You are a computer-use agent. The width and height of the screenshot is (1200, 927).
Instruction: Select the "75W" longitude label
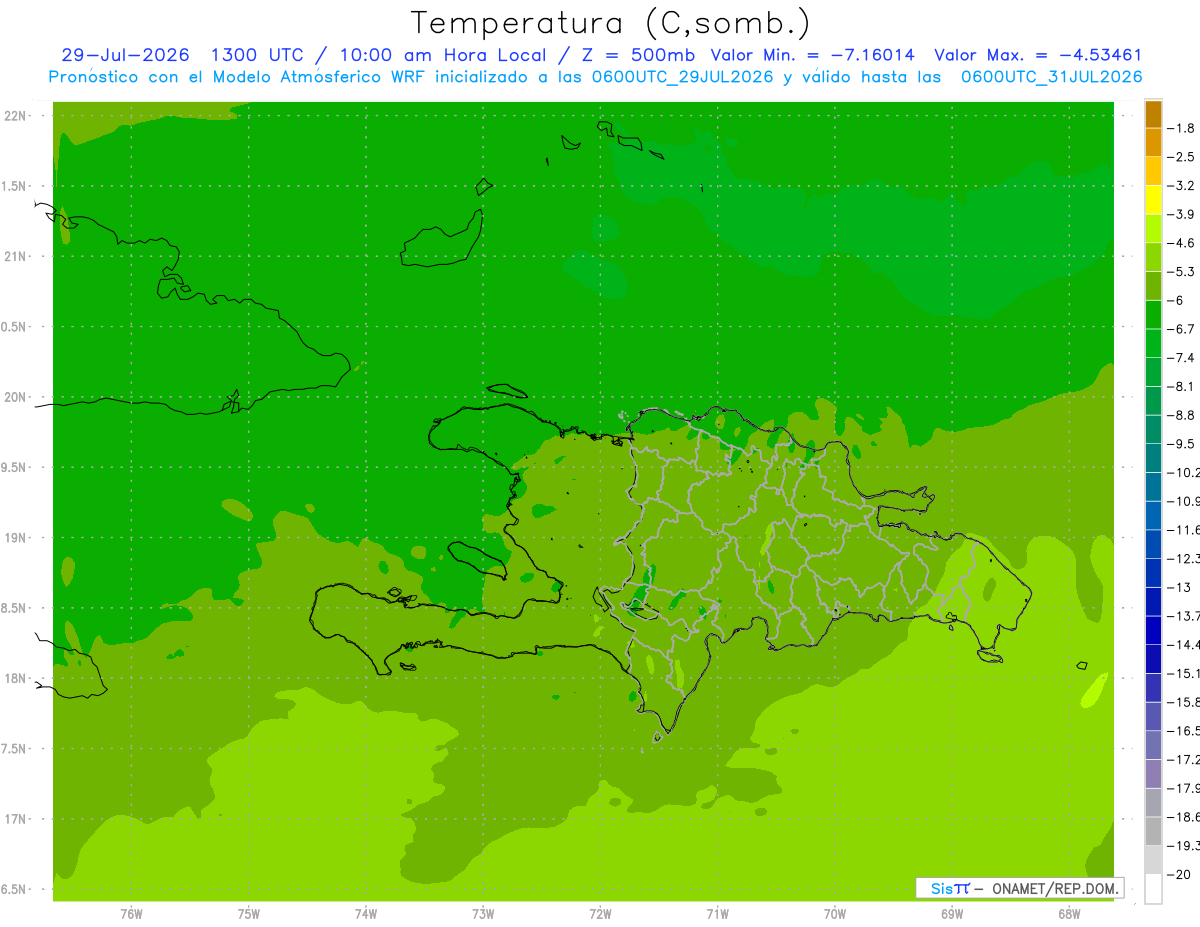pos(249,915)
